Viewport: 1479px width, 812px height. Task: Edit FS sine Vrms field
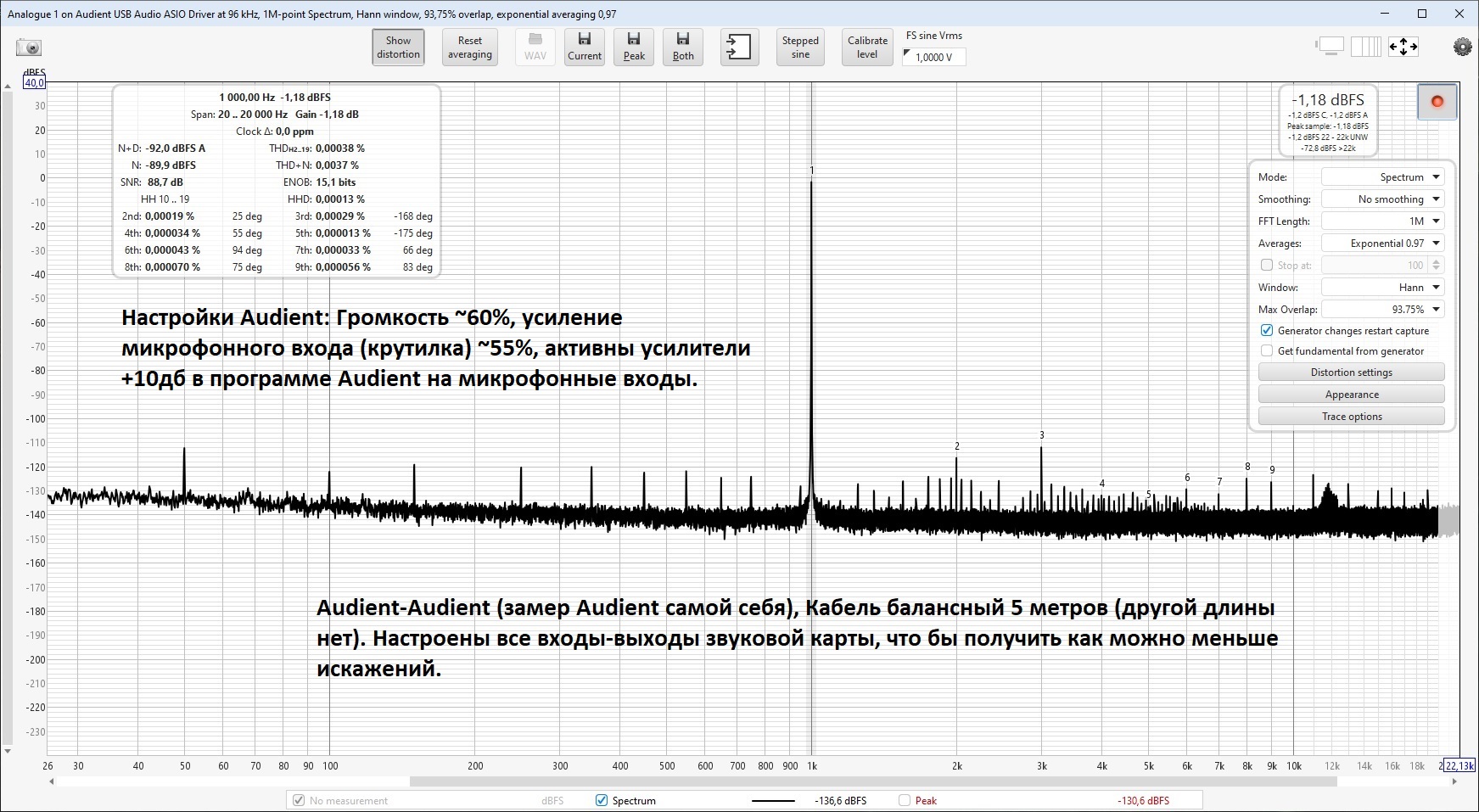pos(934,57)
